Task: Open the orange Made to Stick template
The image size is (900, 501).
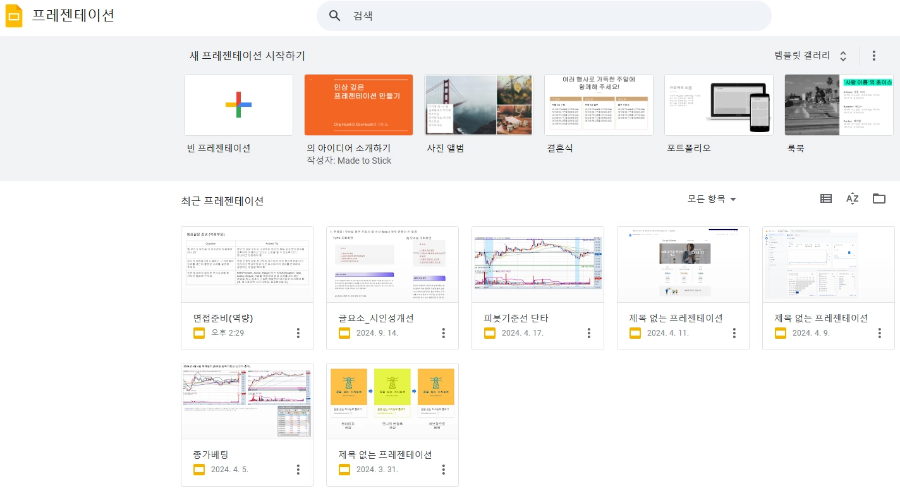Action: click(x=359, y=105)
